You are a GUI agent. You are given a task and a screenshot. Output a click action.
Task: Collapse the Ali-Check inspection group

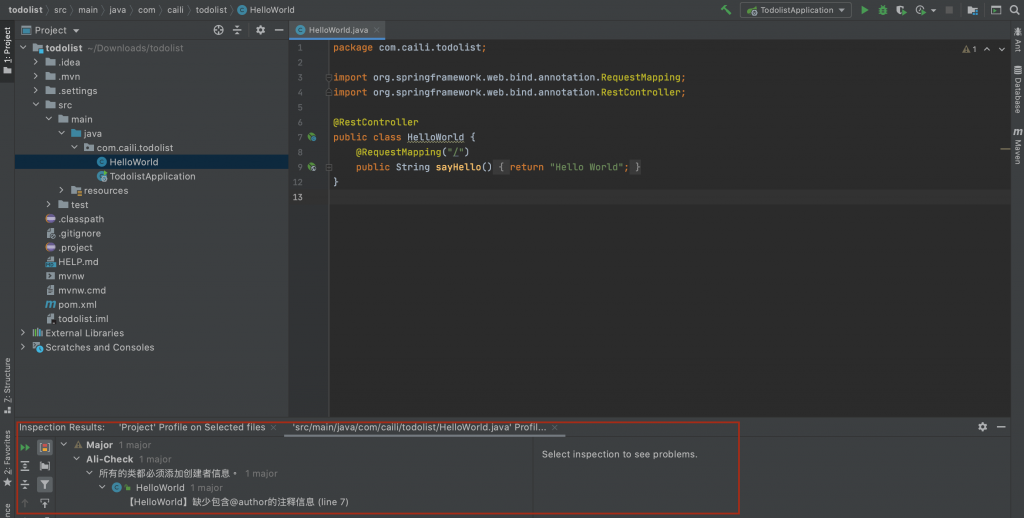[77, 459]
